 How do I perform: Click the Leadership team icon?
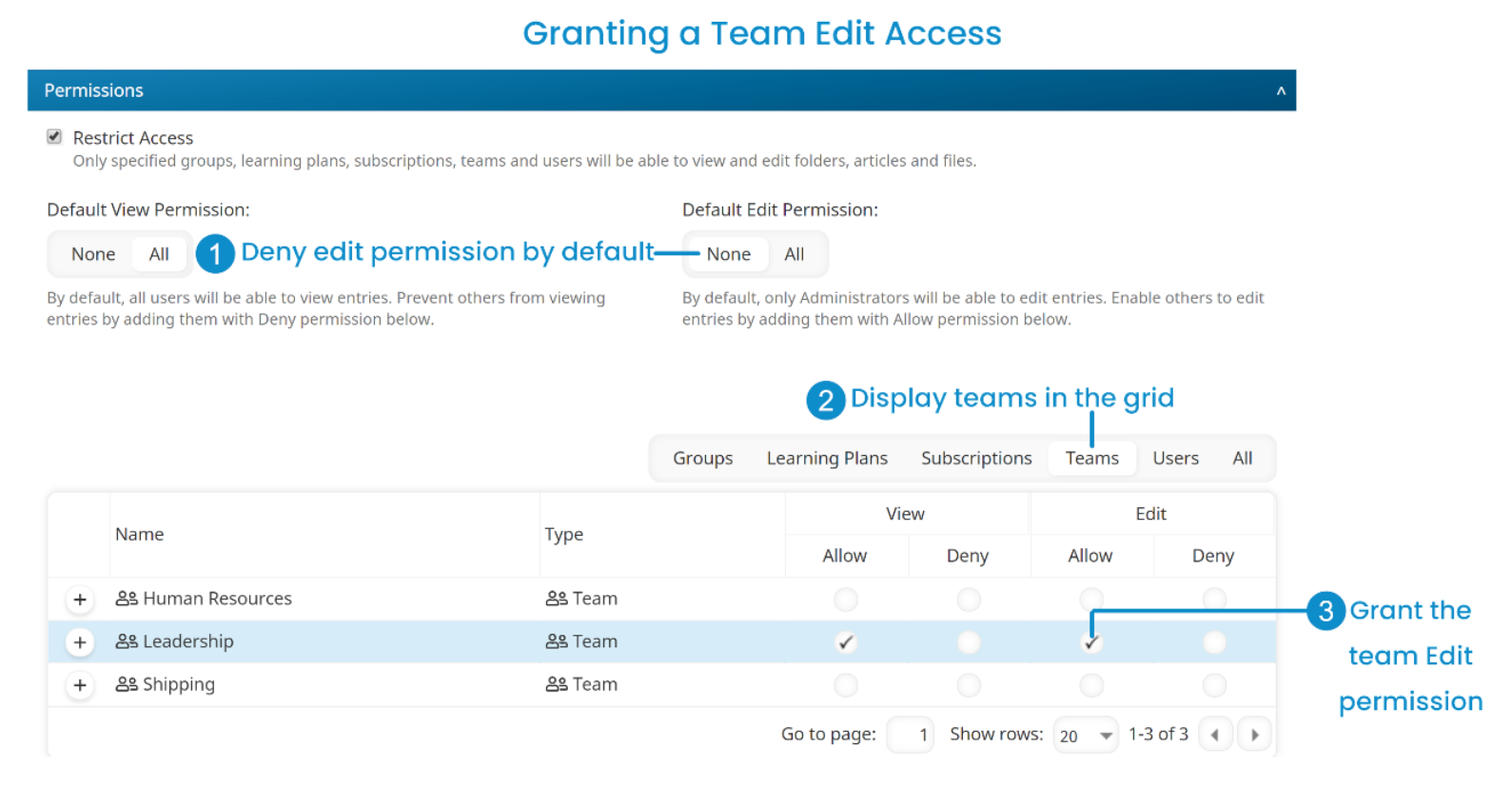127,641
